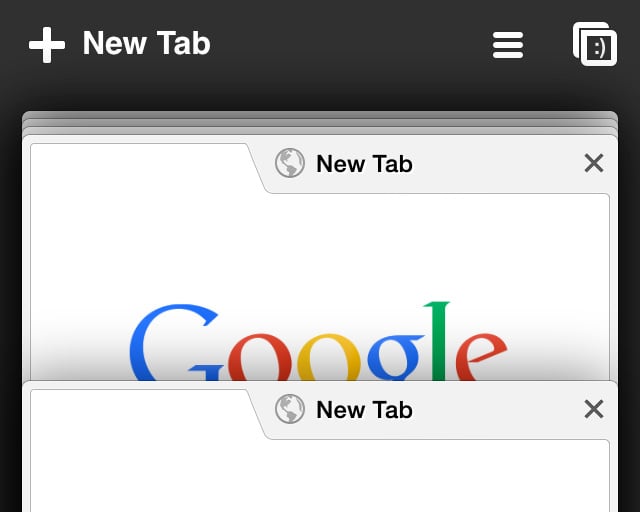This screenshot has height=512, width=640.
Task: Open the Google page thumbnail
Action: [x=320, y=286]
